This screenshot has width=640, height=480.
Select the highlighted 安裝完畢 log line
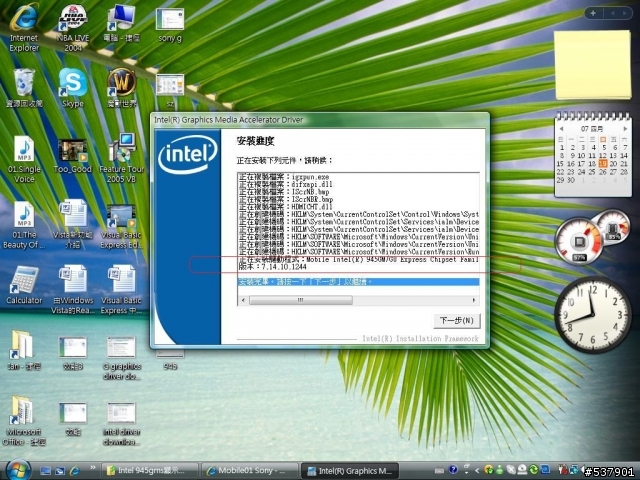(358, 282)
